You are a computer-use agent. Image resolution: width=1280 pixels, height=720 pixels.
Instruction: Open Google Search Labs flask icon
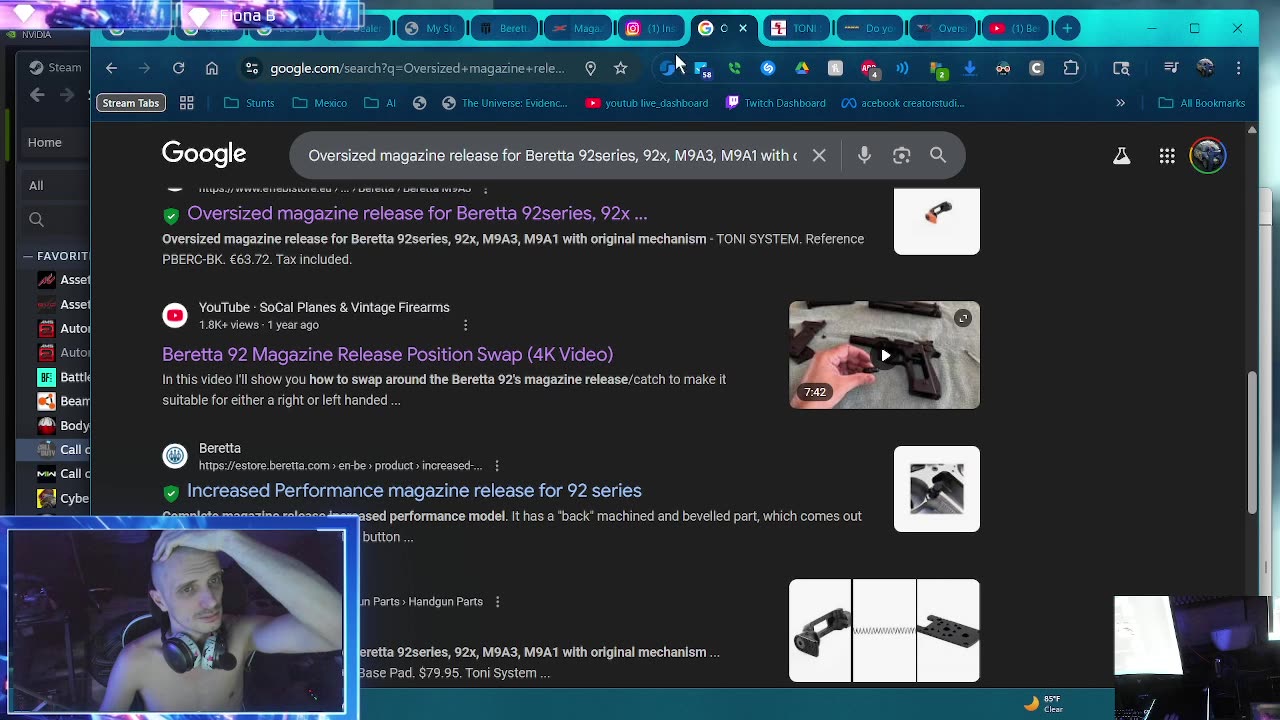tap(1122, 155)
